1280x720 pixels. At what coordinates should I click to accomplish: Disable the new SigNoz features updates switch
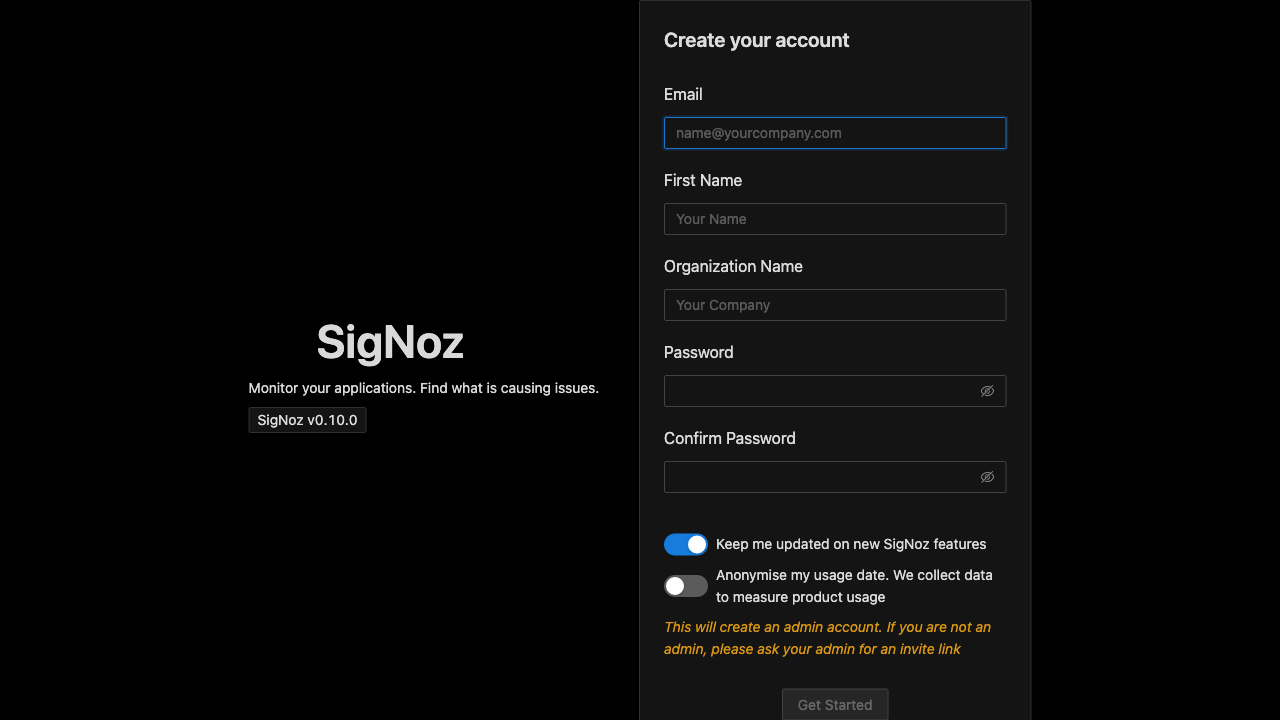pos(685,544)
